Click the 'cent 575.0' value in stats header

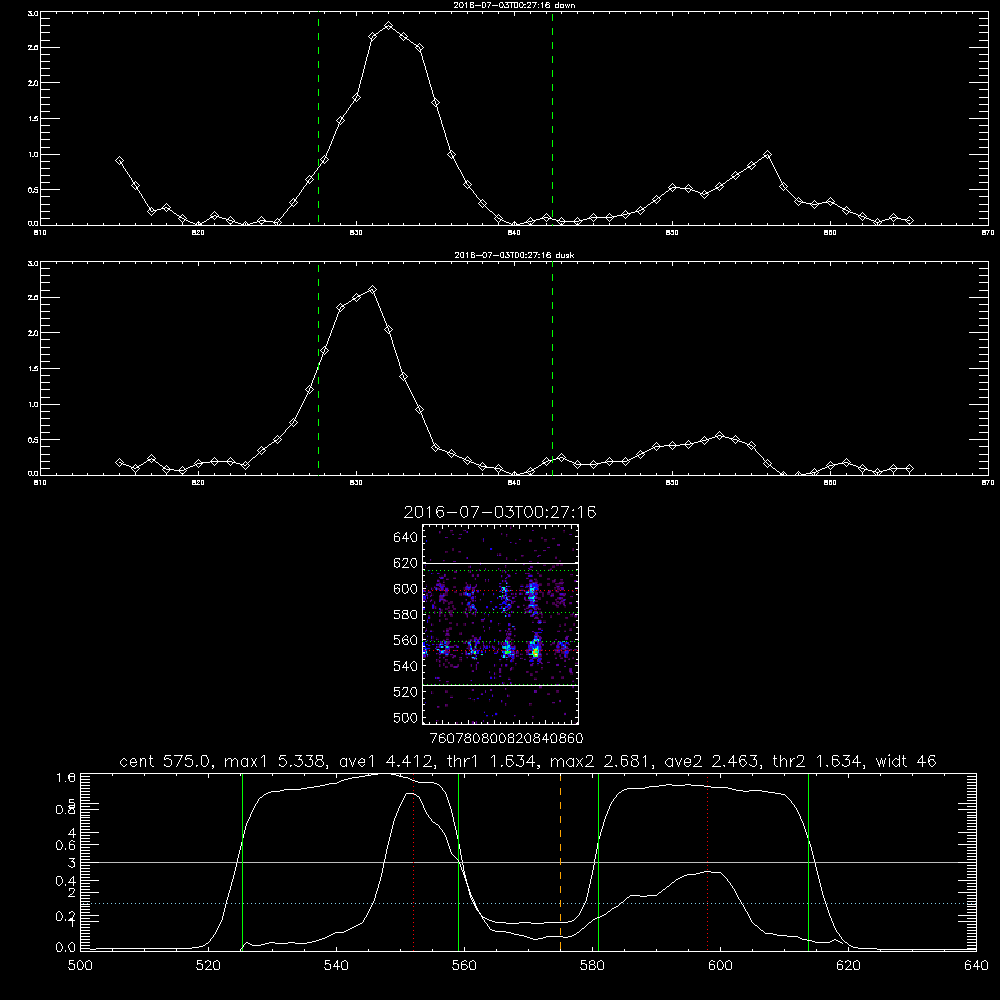click(167, 761)
